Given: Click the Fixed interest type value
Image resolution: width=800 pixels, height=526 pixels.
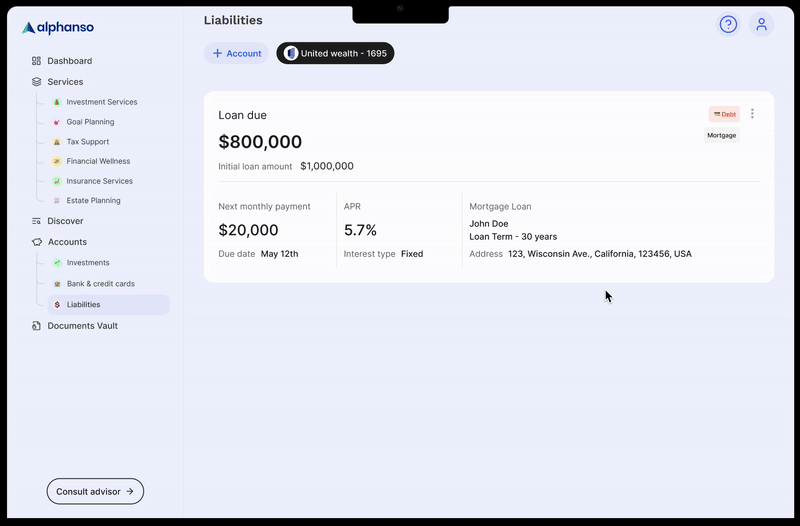Looking at the screenshot, I should coord(412,254).
